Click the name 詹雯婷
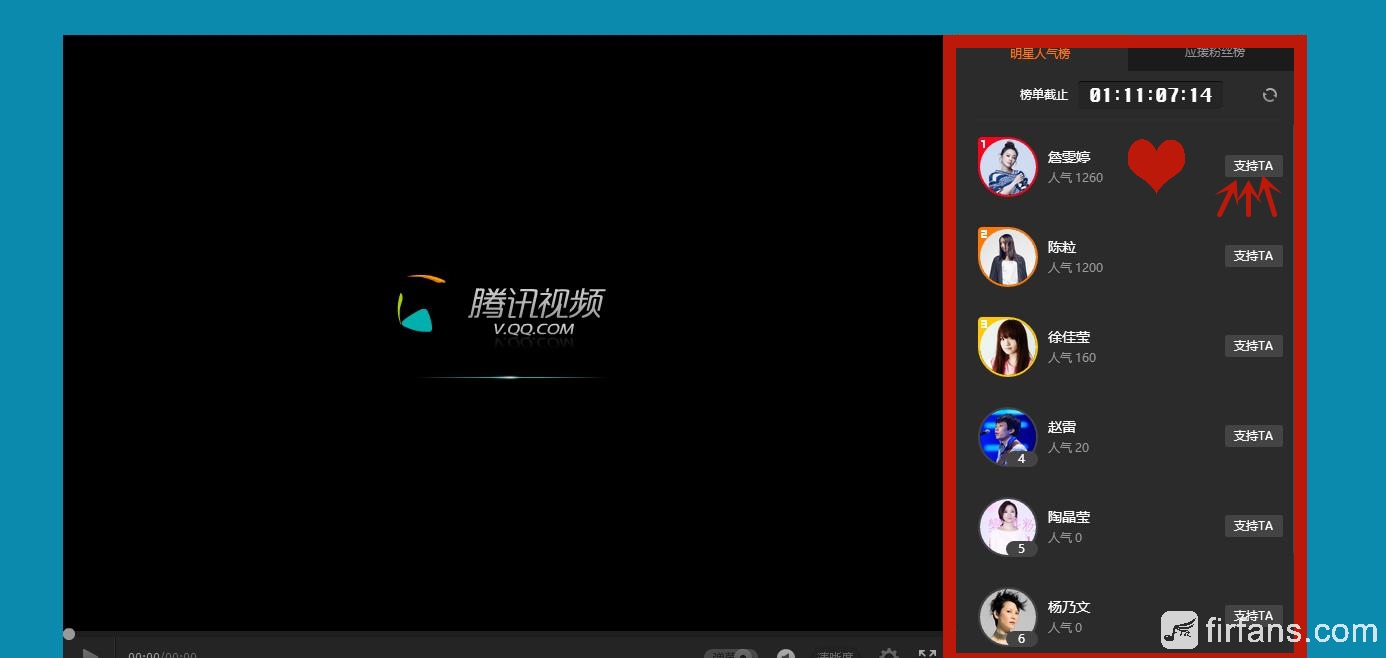 pos(1069,157)
